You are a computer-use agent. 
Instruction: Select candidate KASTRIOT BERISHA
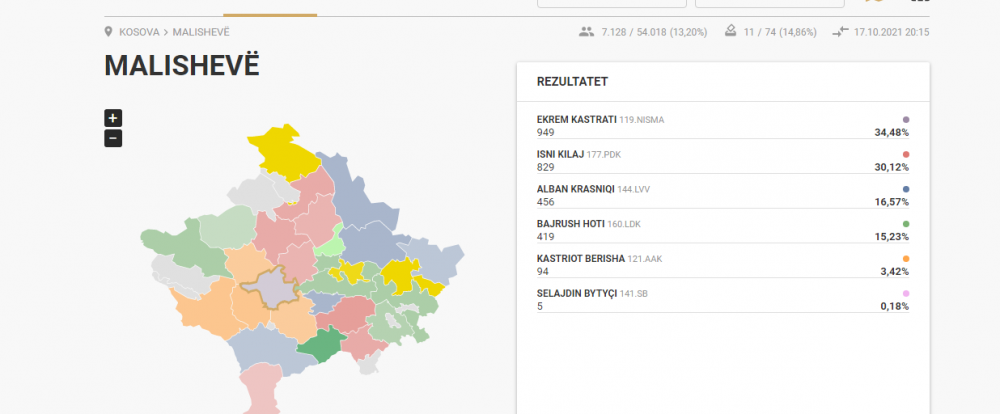580,259
